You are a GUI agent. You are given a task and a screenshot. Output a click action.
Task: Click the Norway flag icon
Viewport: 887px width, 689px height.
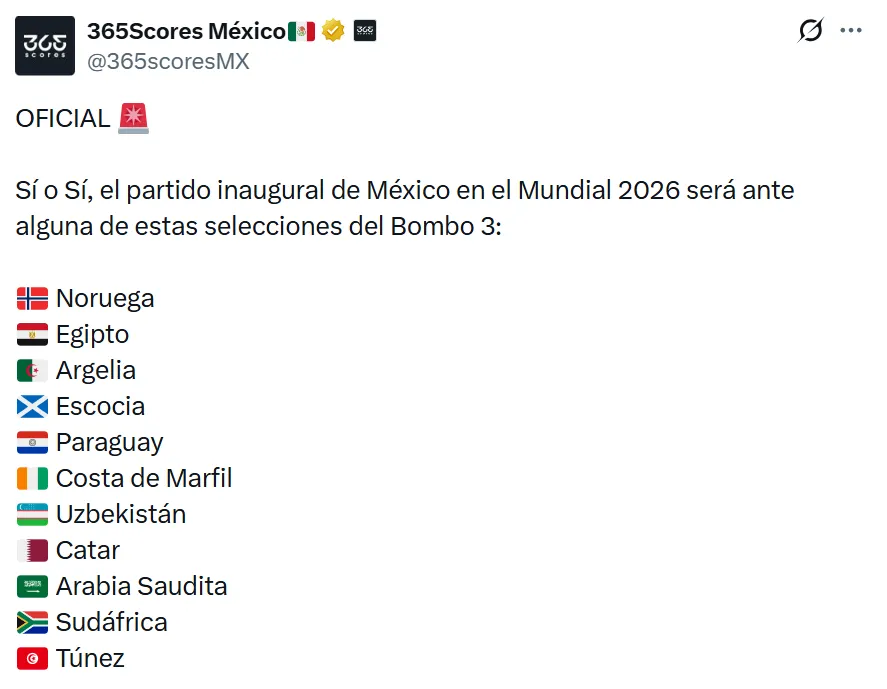click(x=32, y=298)
